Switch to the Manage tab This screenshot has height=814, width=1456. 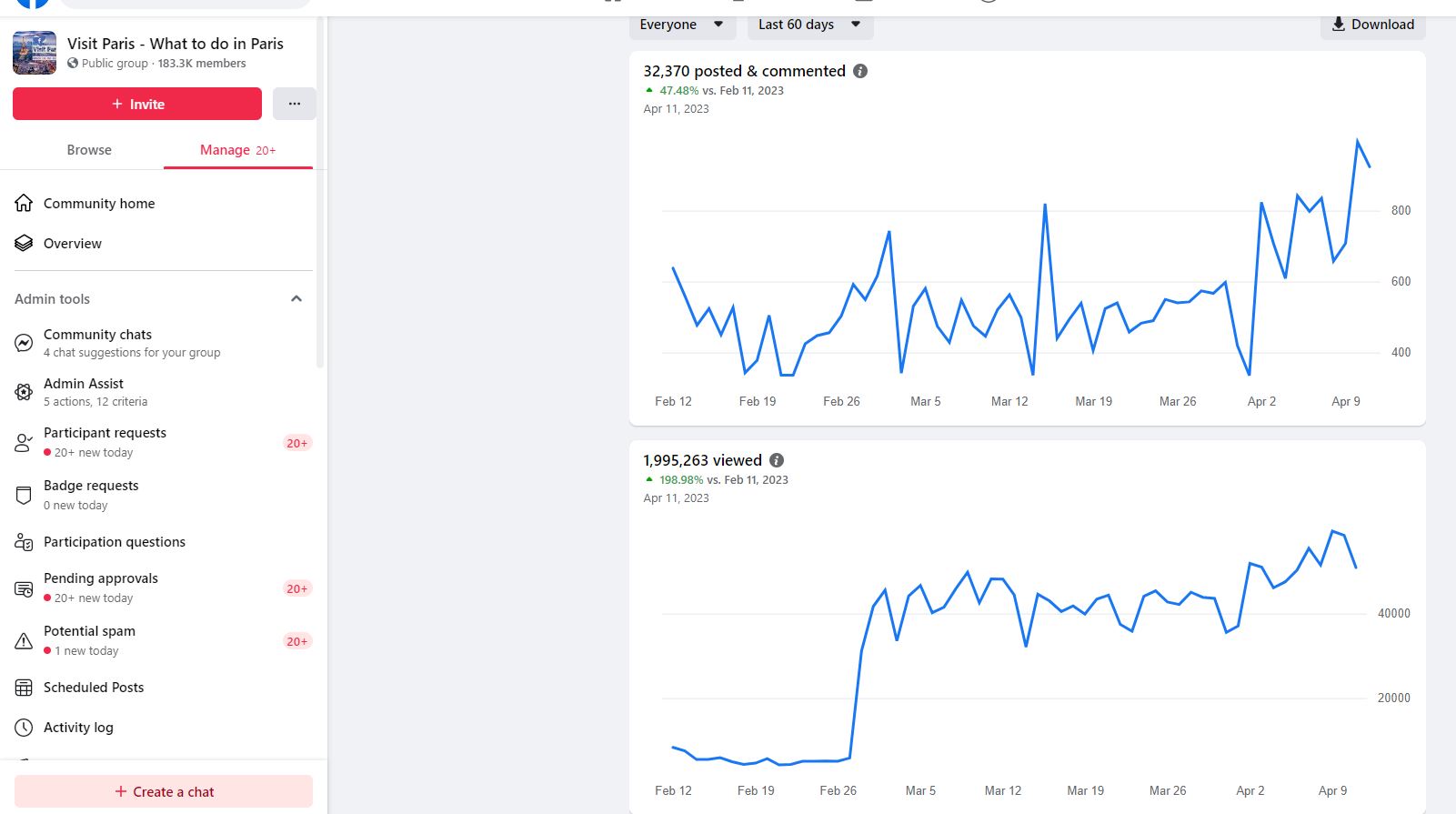click(238, 150)
